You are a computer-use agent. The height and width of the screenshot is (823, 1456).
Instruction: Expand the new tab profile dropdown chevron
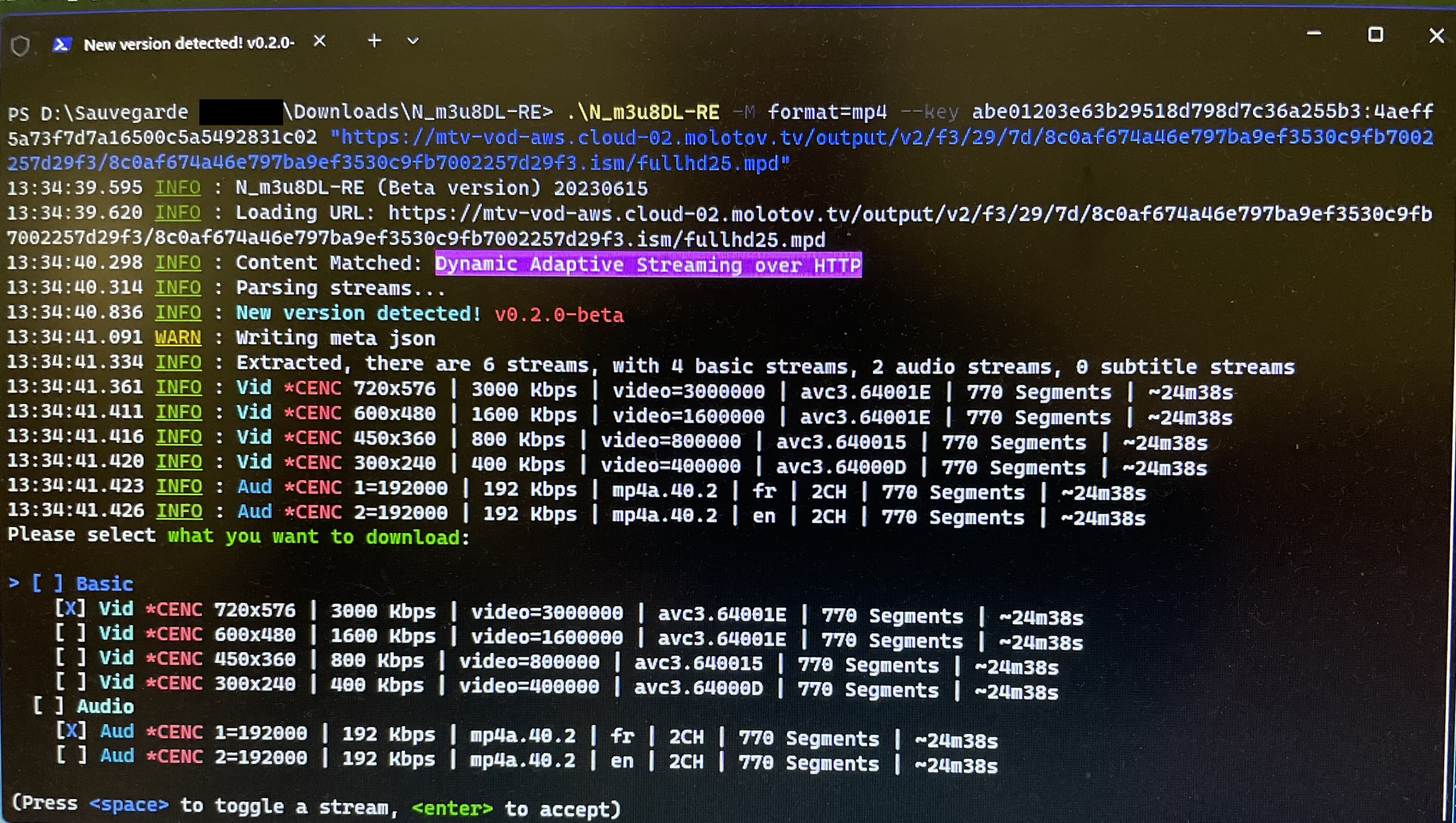coord(413,41)
